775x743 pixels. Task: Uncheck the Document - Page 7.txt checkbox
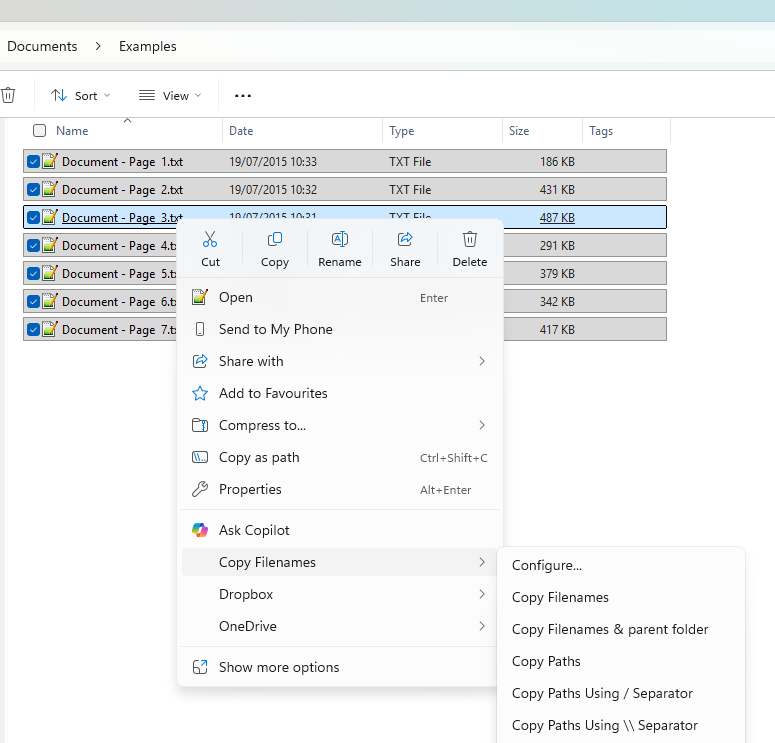pos(33,329)
